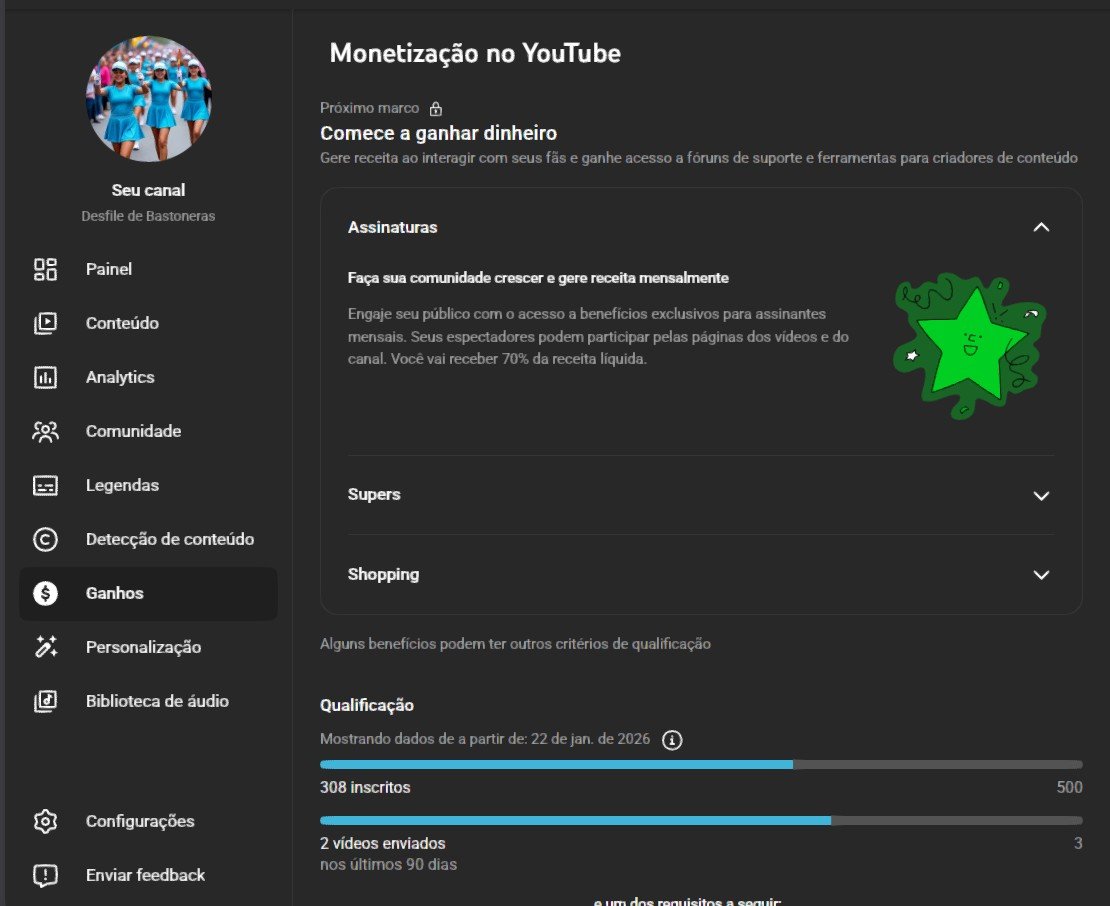Click the Faça sua comunidade crescer heading
Screen dimensions: 1110x906
538,277
